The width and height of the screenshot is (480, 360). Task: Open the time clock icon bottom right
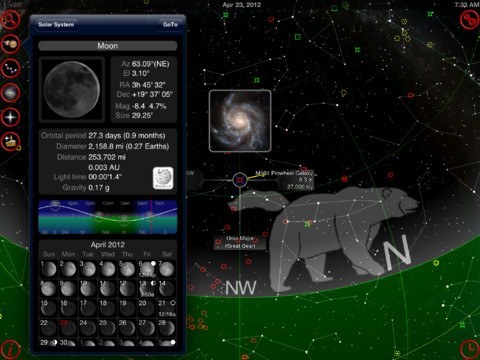(469, 349)
